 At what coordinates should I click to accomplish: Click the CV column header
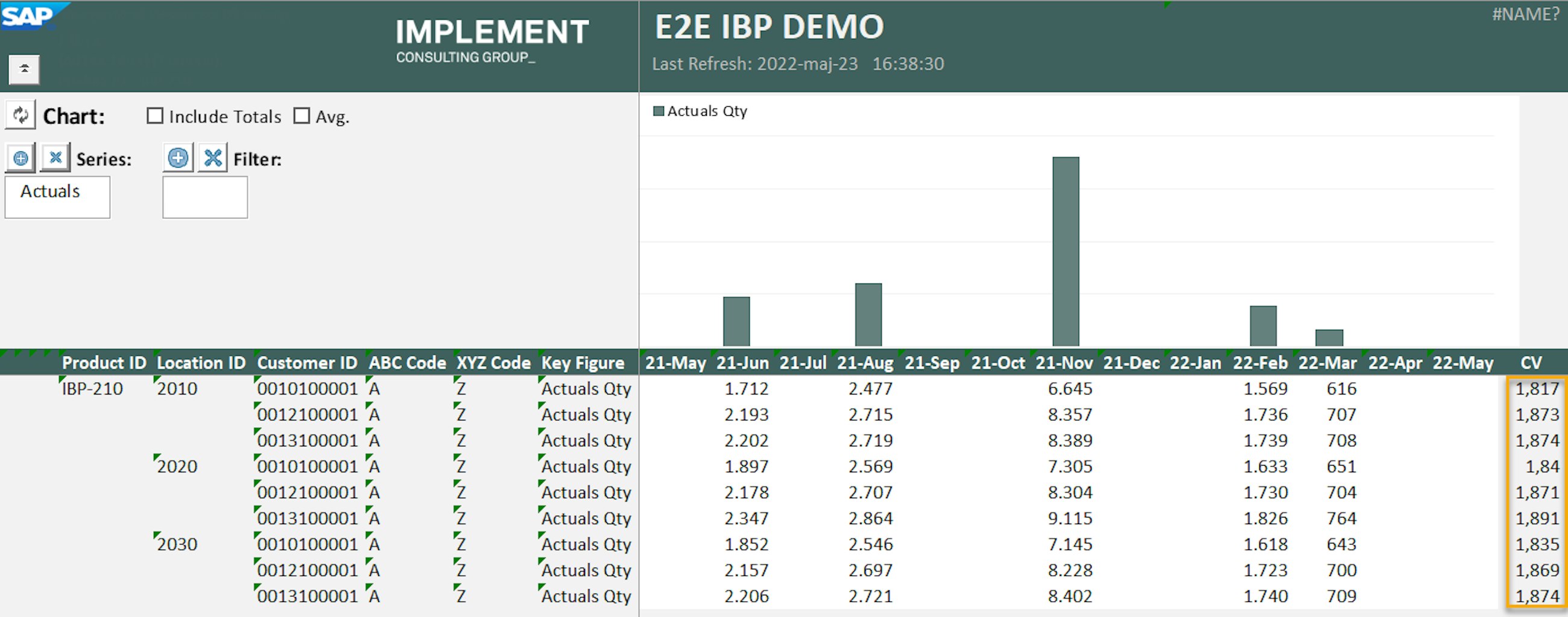tap(1531, 362)
